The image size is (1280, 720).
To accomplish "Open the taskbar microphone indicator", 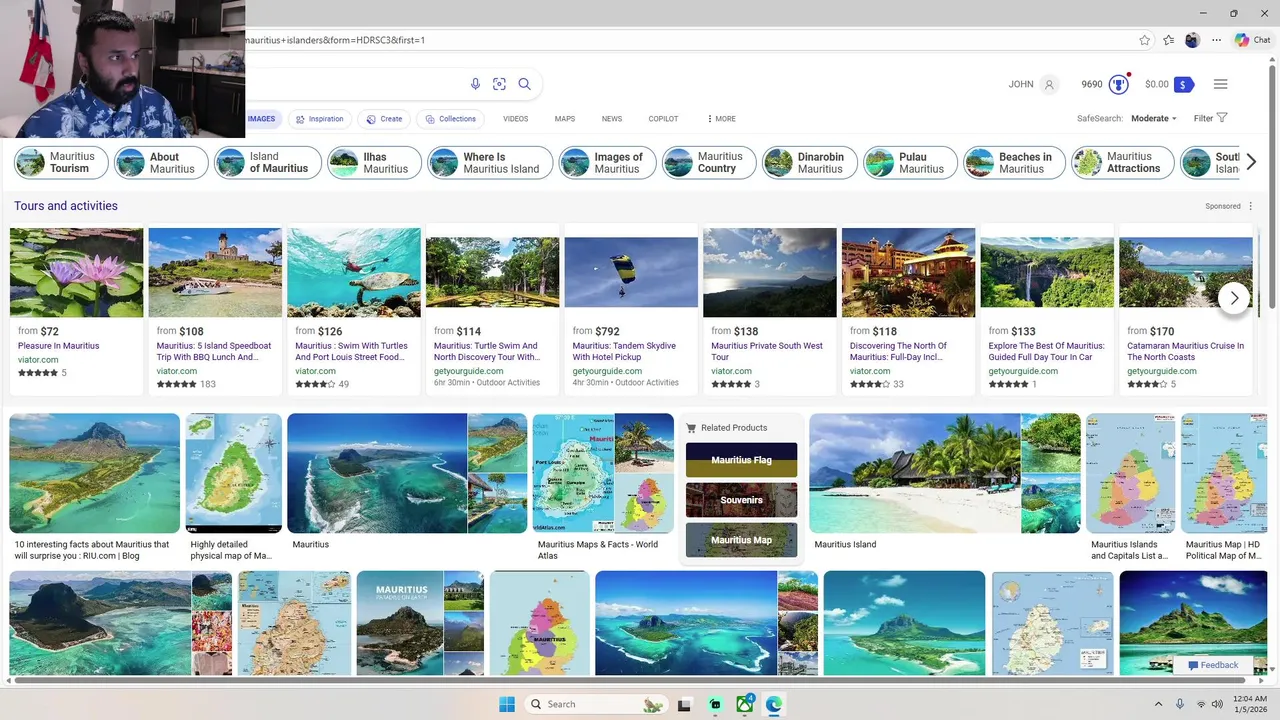I will pyautogui.click(x=1180, y=704).
